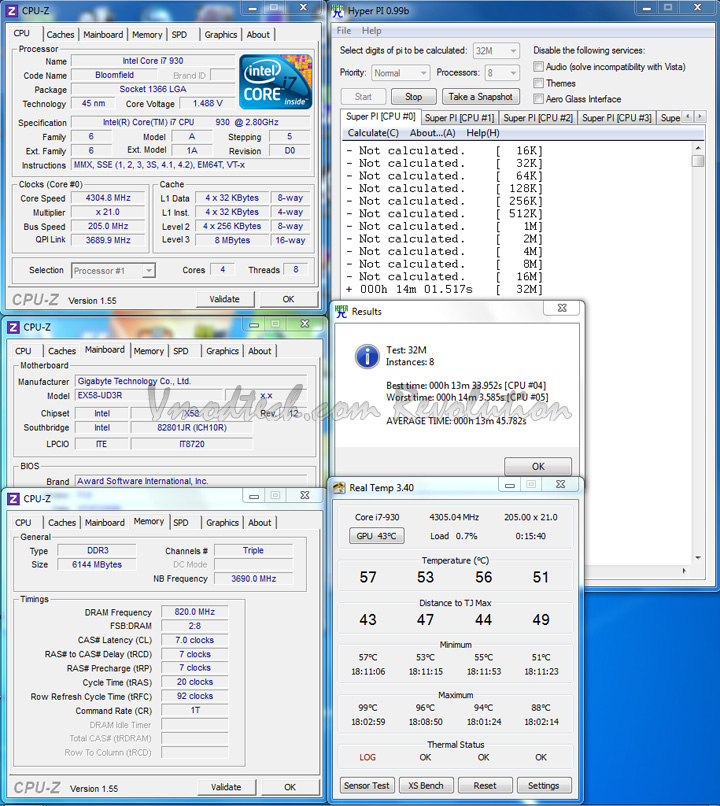Screen dimensions: 720x806
Task: Click OK in top CPU-Z window
Action: point(288,299)
